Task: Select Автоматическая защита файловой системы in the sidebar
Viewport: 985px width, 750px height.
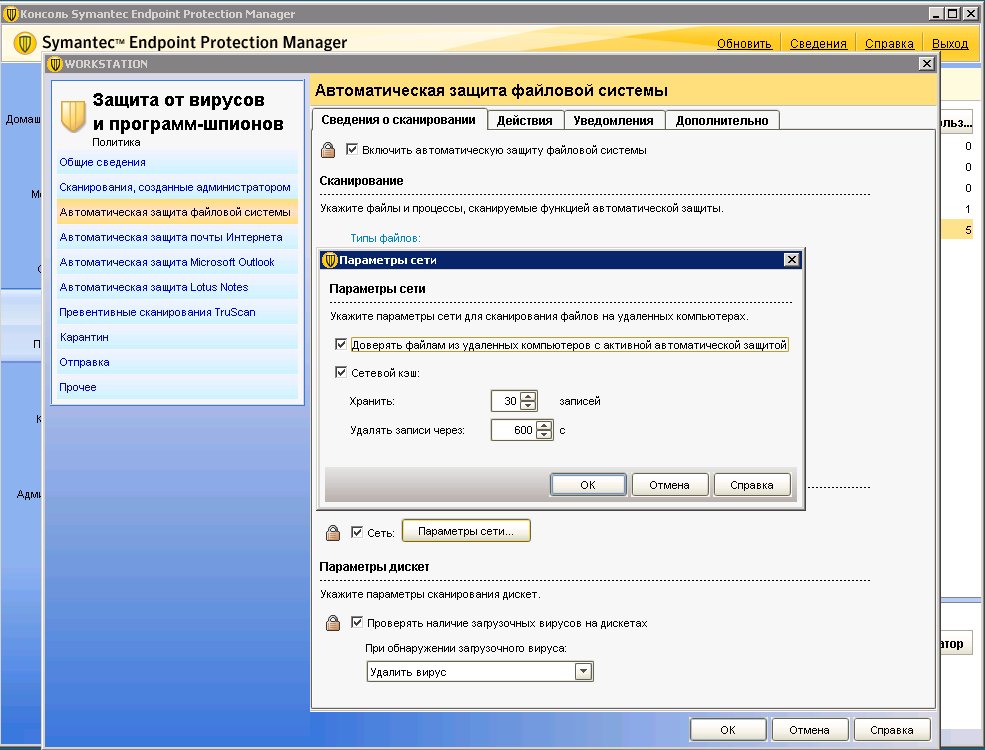Action: tap(177, 212)
